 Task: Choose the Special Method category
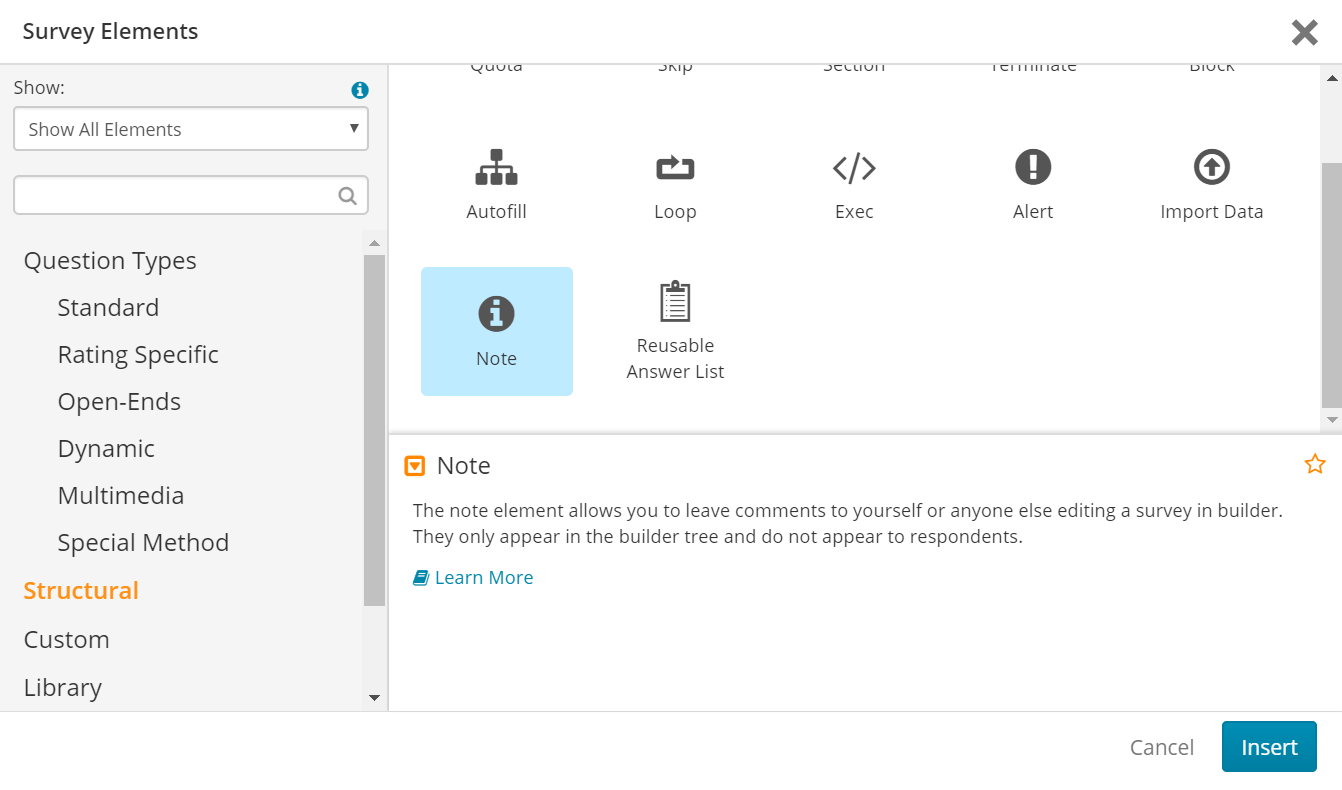143,542
